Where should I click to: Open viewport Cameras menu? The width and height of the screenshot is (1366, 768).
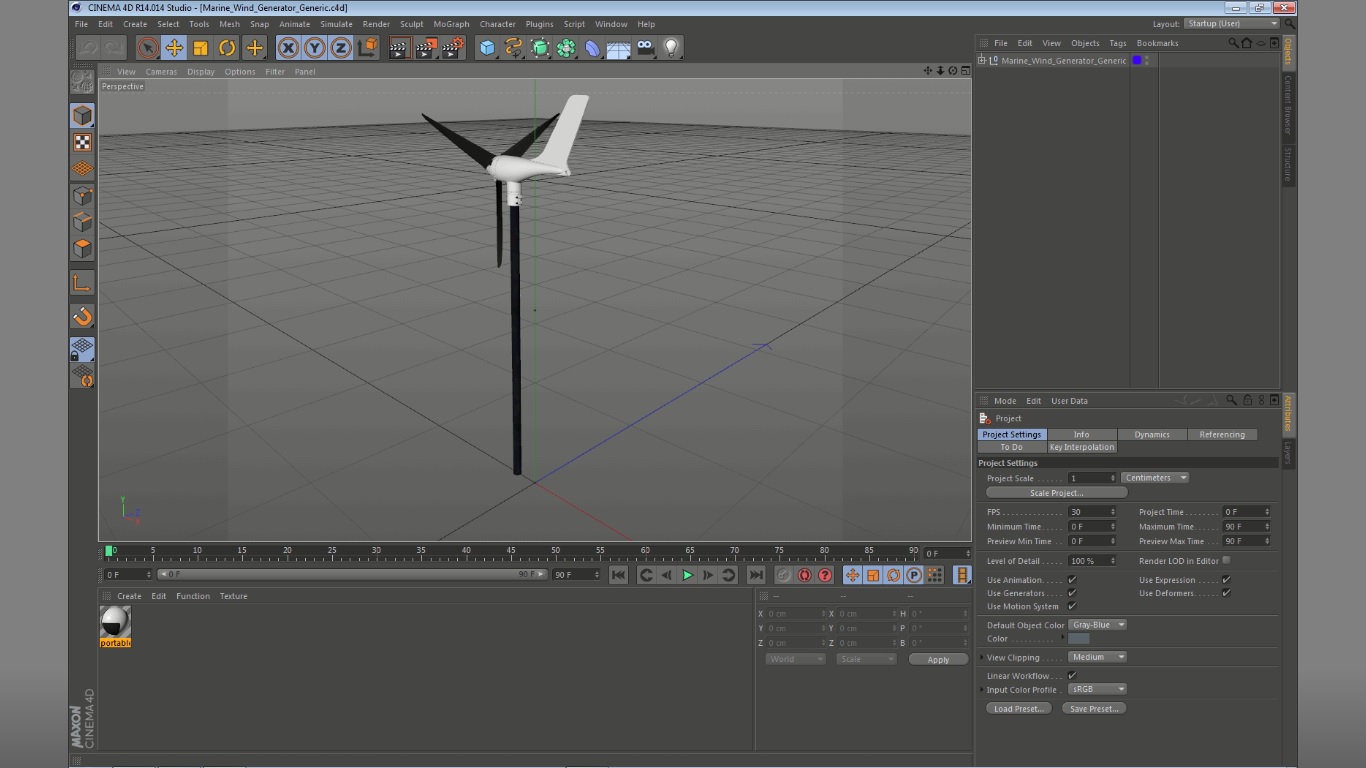point(161,72)
